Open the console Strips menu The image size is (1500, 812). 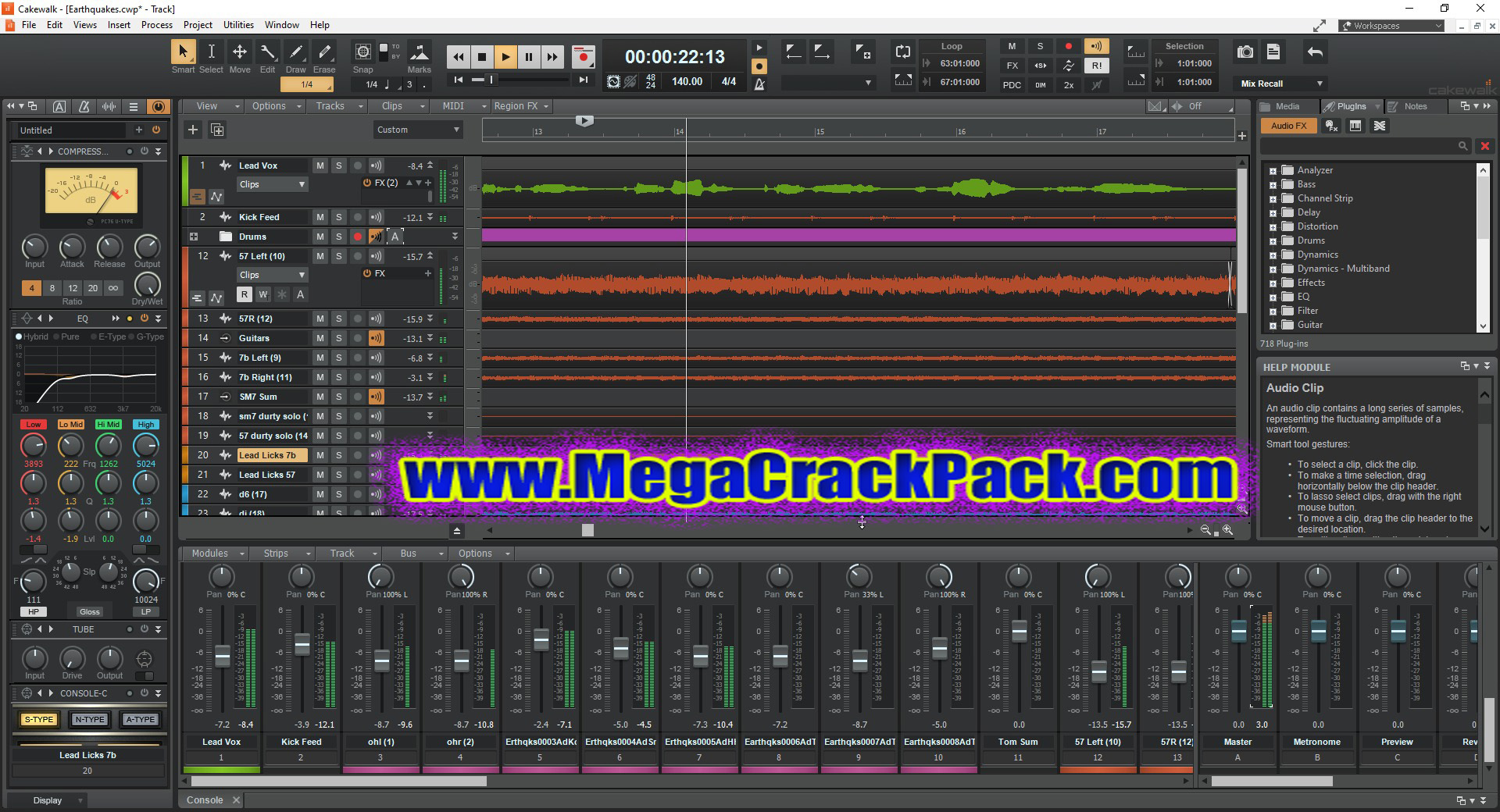coord(282,554)
